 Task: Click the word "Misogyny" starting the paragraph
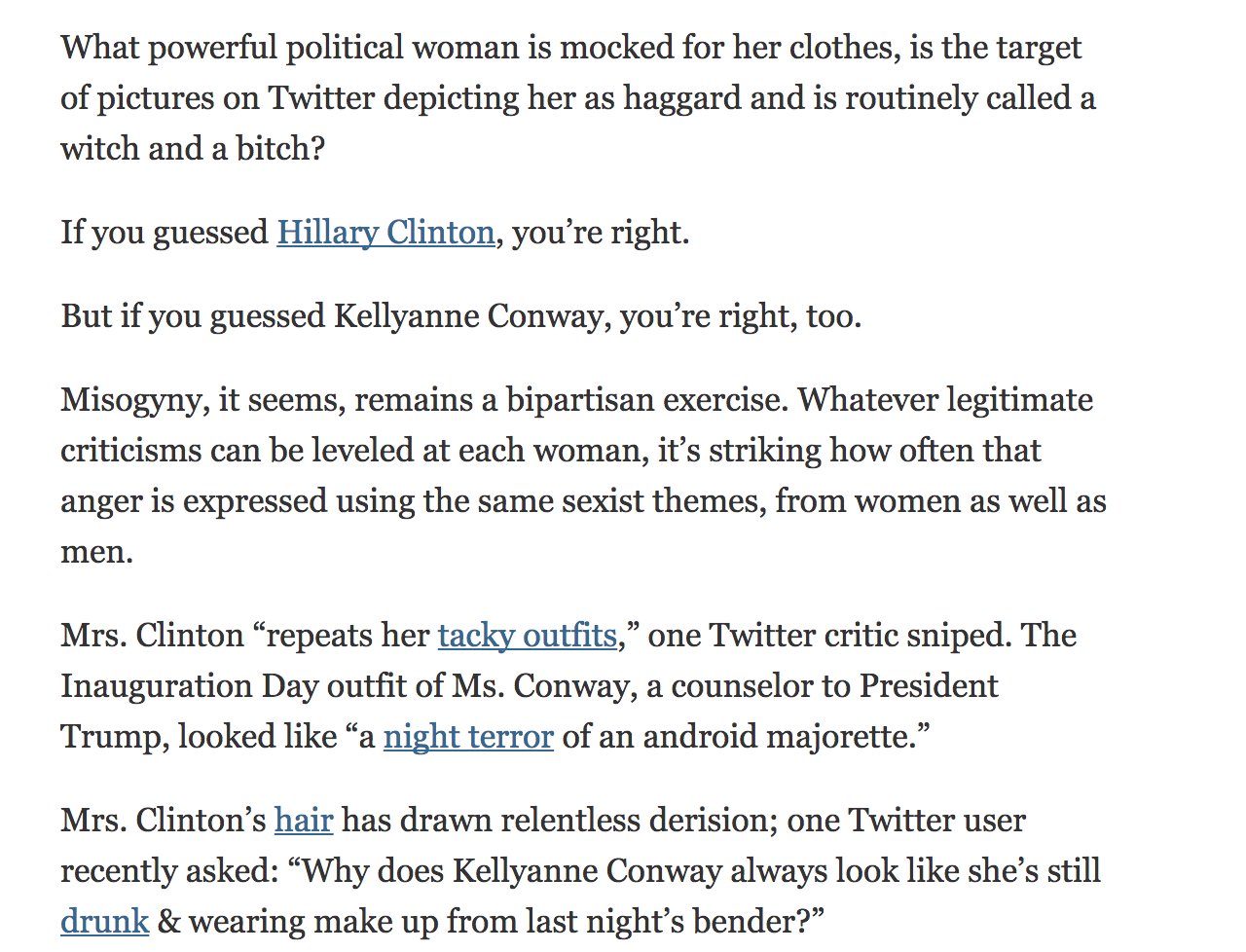pyautogui.click(x=133, y=400)
